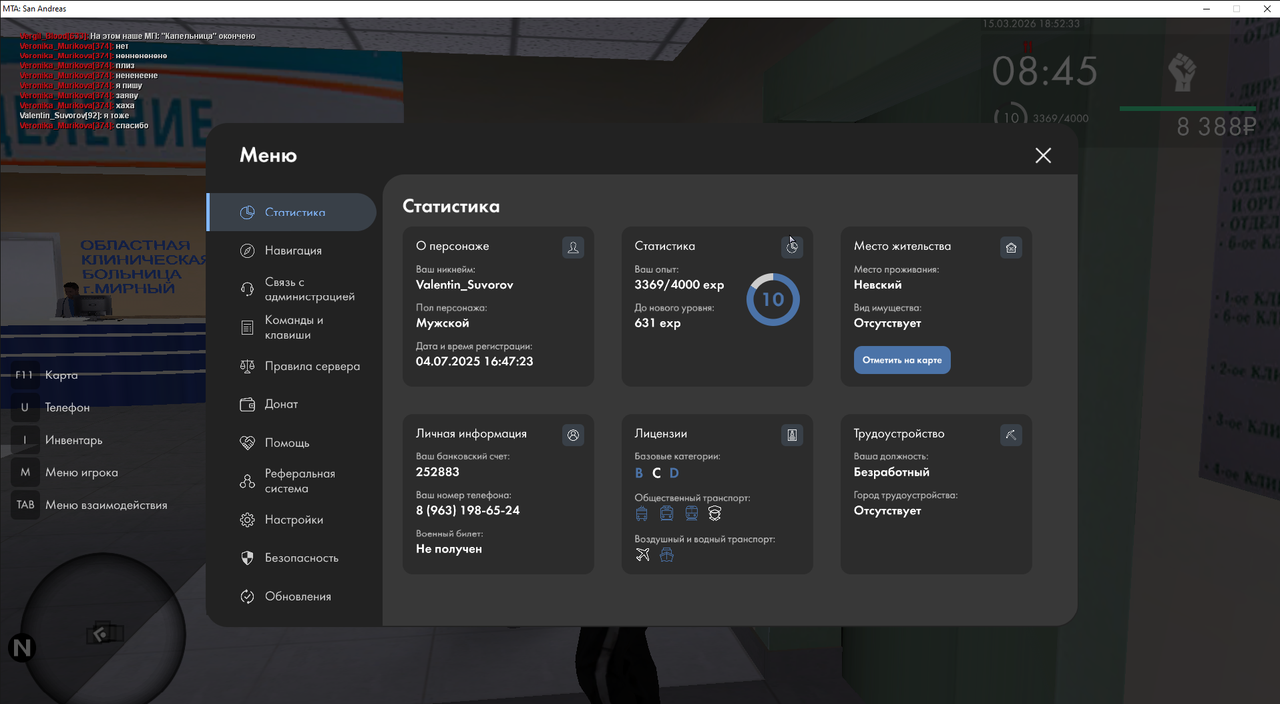Open the Навигация menu section

tap(292, 250)
